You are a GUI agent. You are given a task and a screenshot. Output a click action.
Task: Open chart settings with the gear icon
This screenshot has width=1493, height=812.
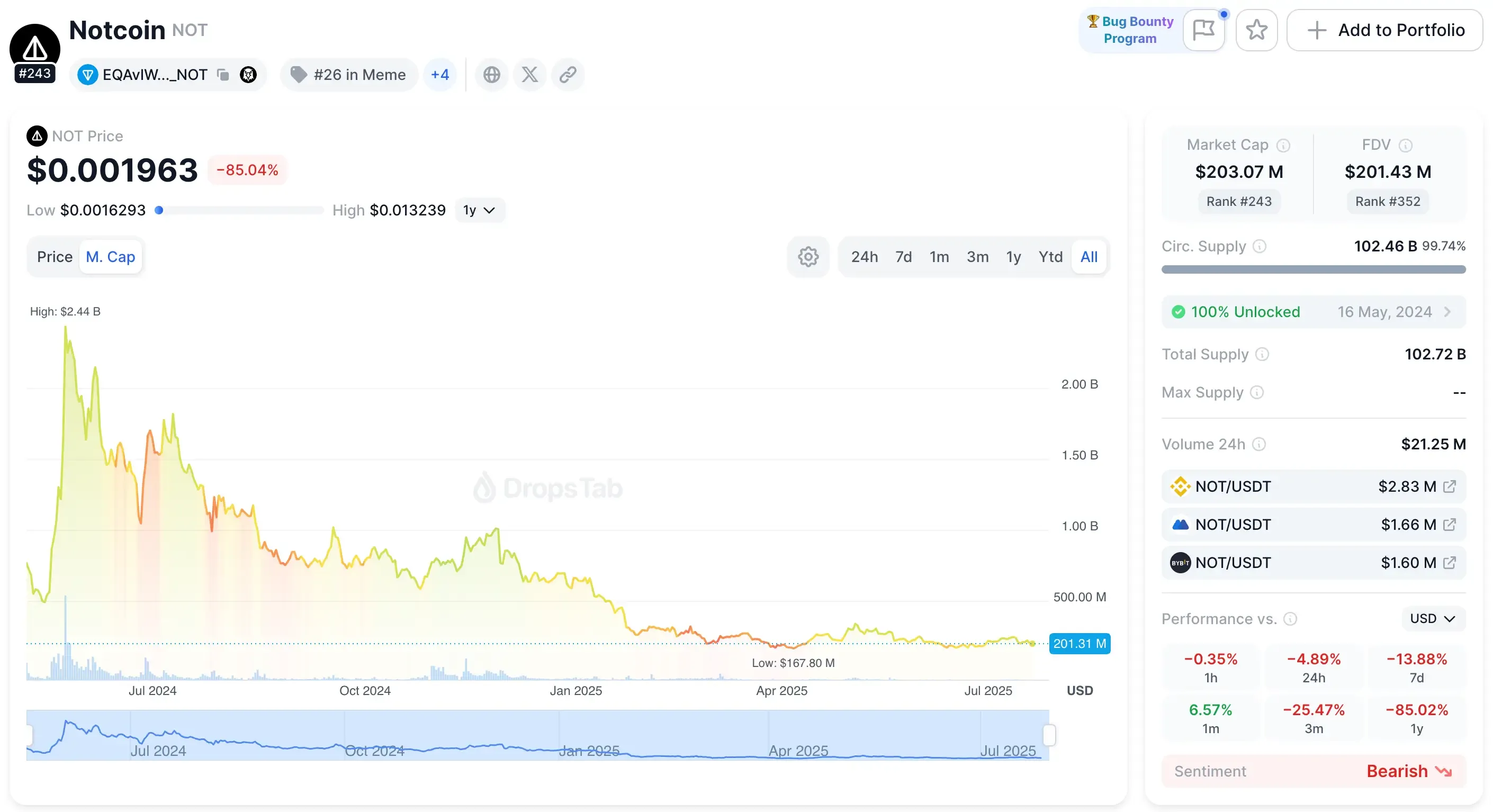807,256
